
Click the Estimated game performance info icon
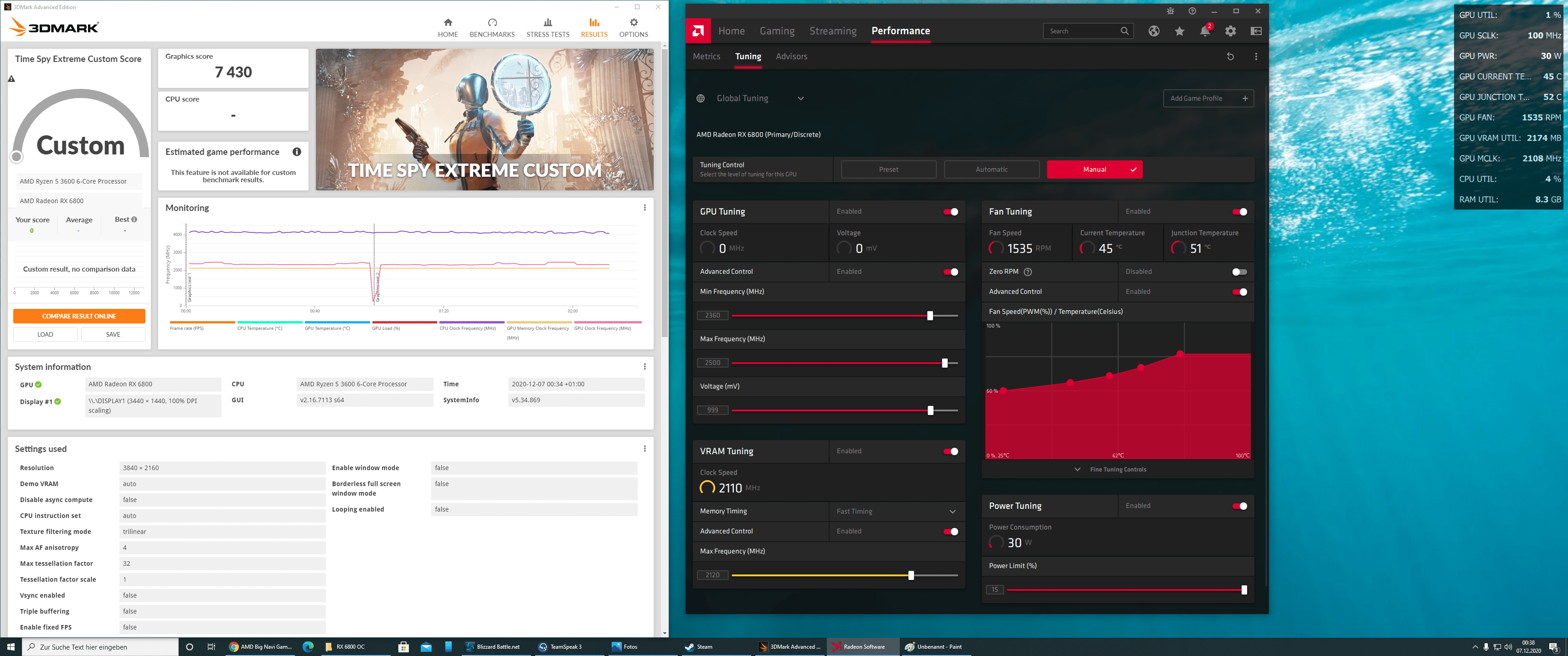[296, 152]
